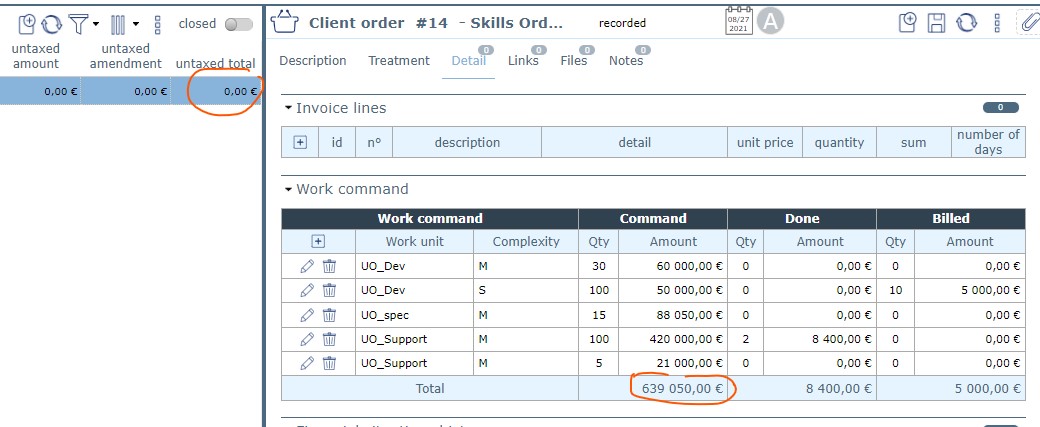
Task: Open extra menu in left list toolbar
Action: tap(157, 24)
